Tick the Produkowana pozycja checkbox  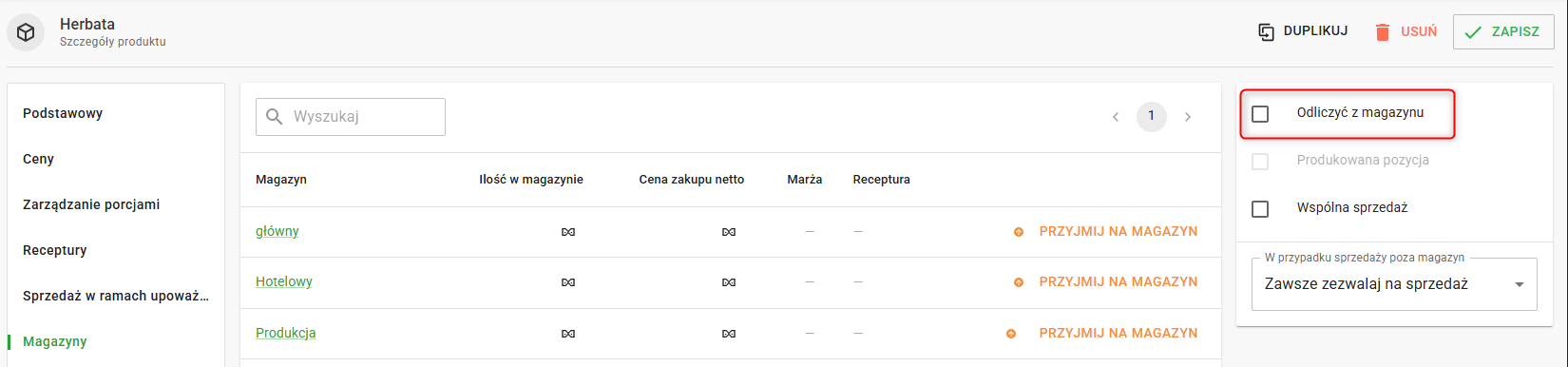[1260, 162]
